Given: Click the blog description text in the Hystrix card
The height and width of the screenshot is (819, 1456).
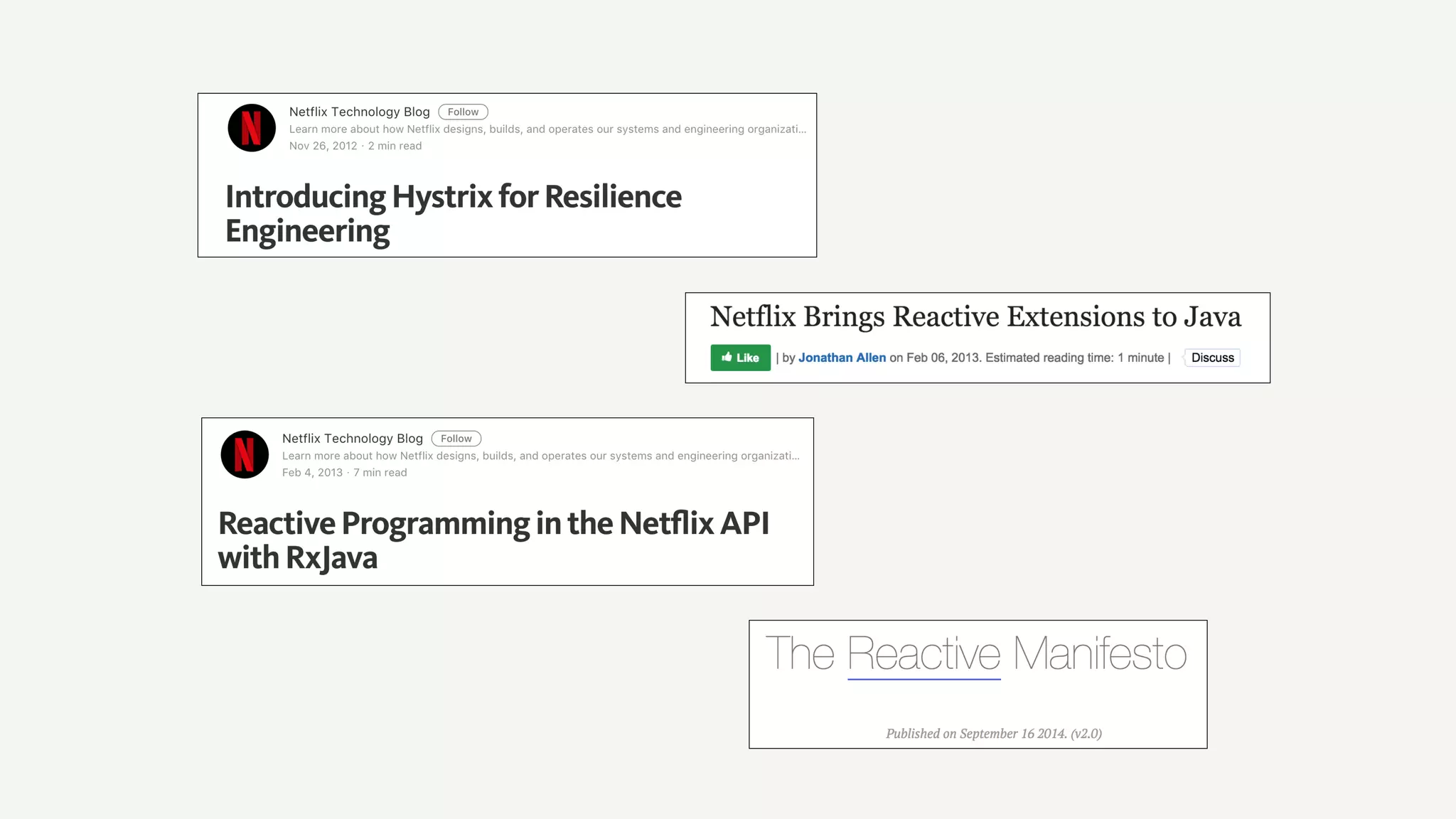Looking at the screenshot, I should [x=547, y=129].
